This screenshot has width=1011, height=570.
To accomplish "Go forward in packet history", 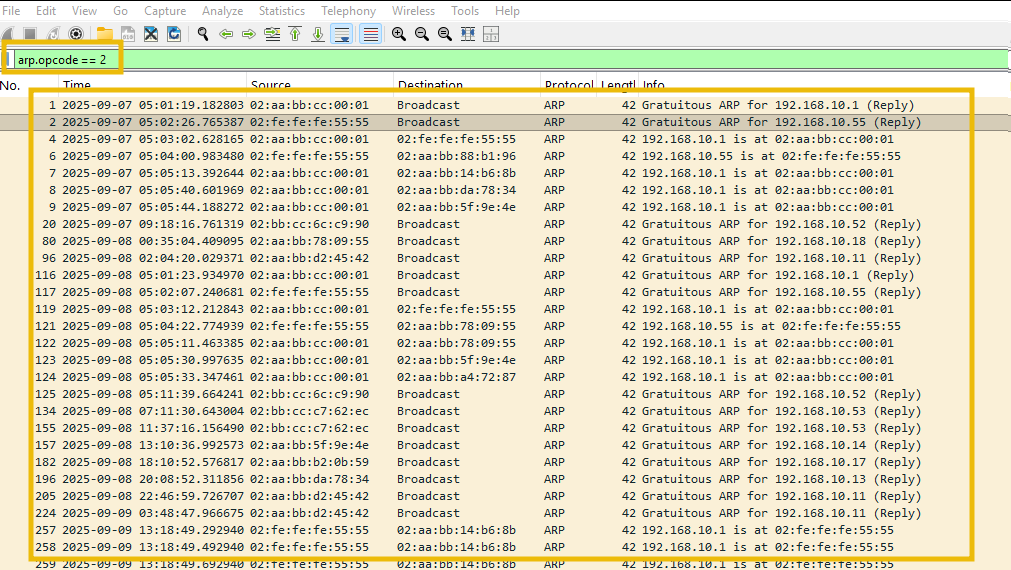I will [x=249, y=34].
